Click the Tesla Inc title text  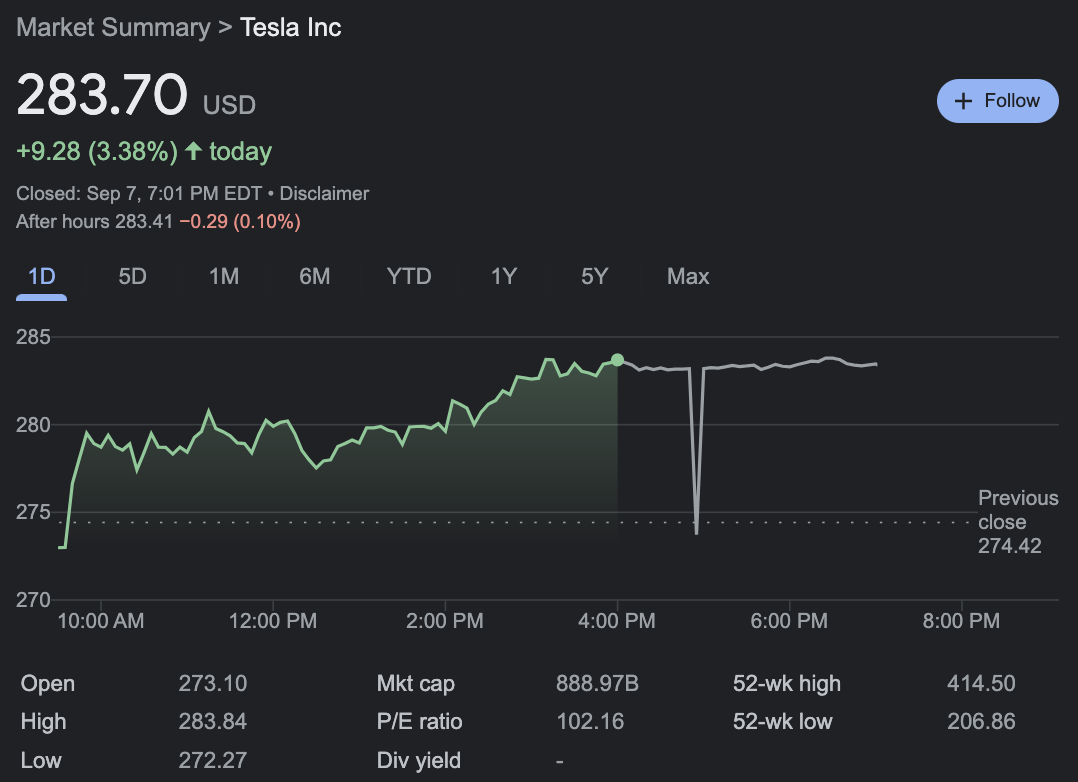pos(291,28)
